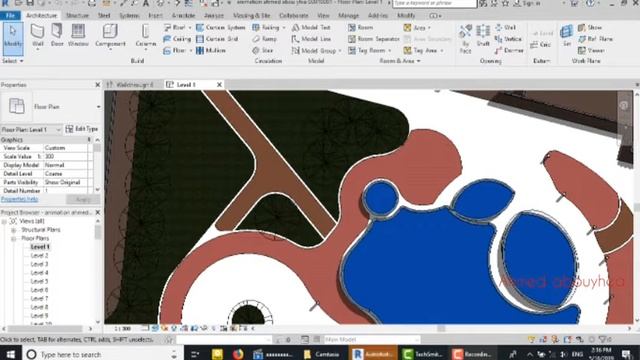
Task: Click the Ref Plane tool
Action: [596, 39]
